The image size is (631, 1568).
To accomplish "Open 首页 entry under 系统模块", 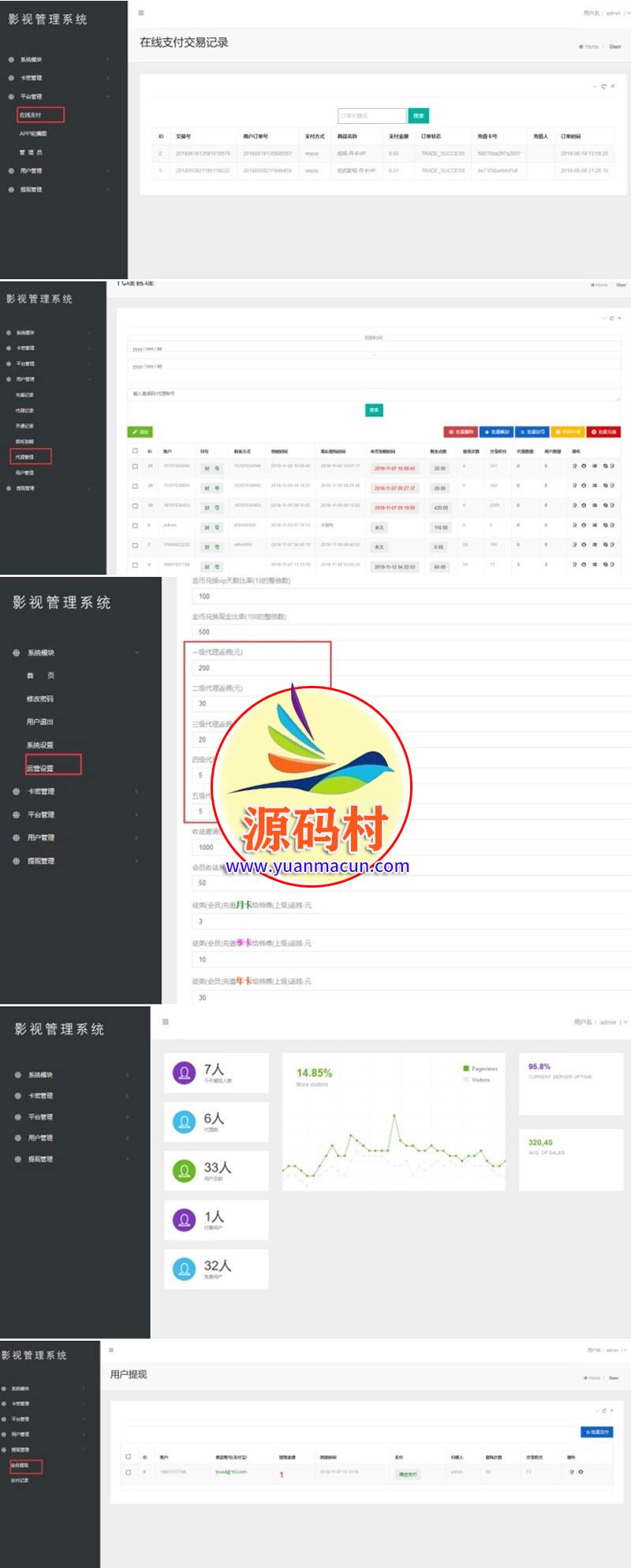I will (40, 676).
